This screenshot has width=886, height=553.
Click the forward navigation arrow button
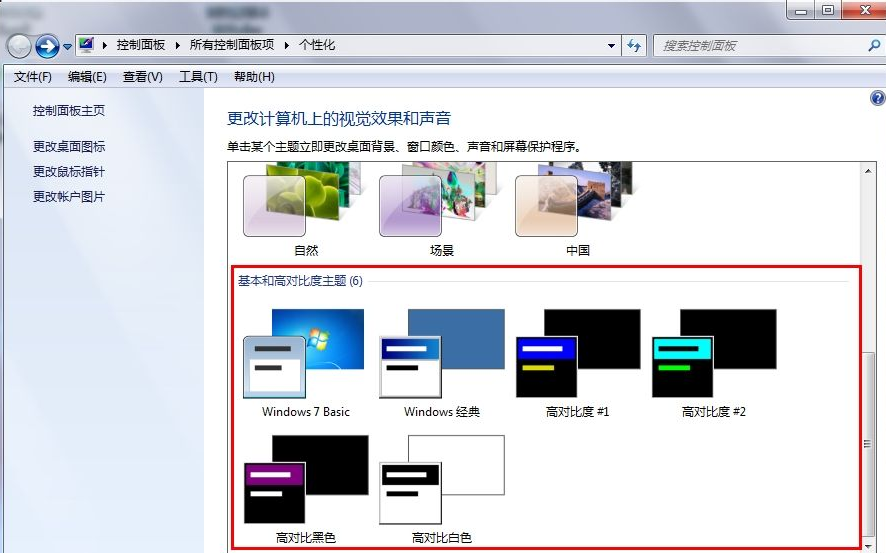[x=47, y=46]
